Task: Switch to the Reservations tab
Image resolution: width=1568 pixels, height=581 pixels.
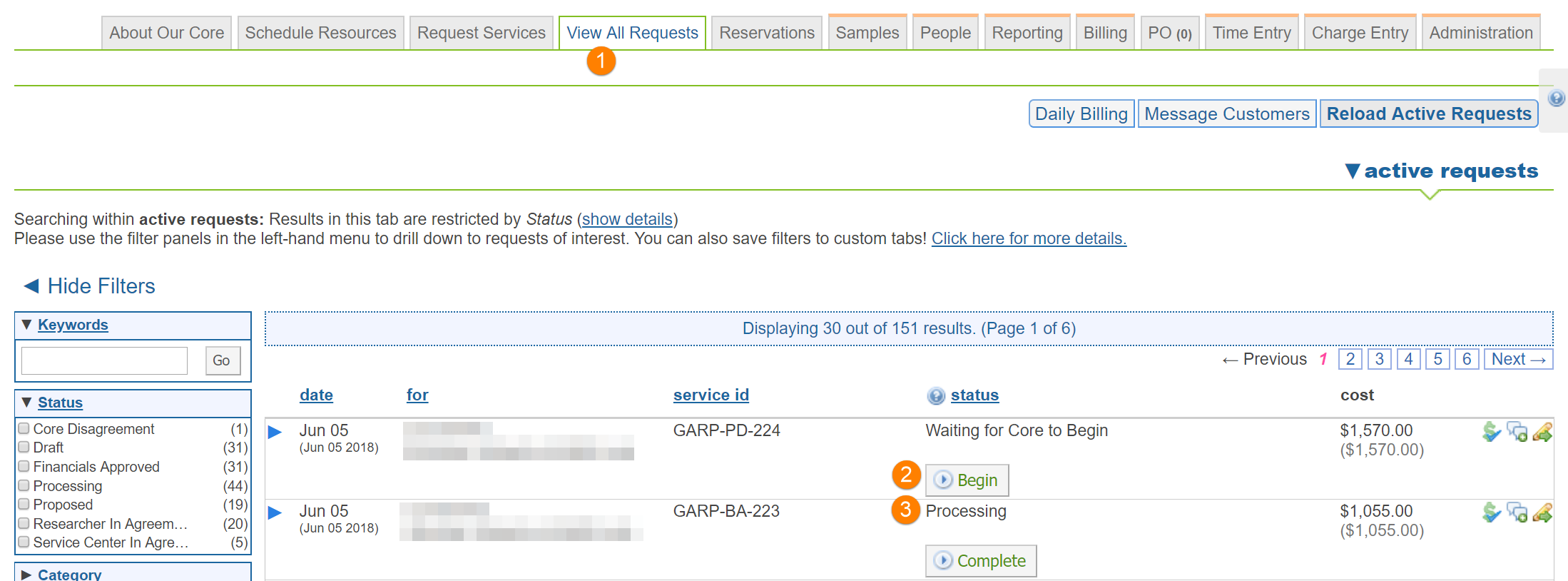Action: coord(766,33)
